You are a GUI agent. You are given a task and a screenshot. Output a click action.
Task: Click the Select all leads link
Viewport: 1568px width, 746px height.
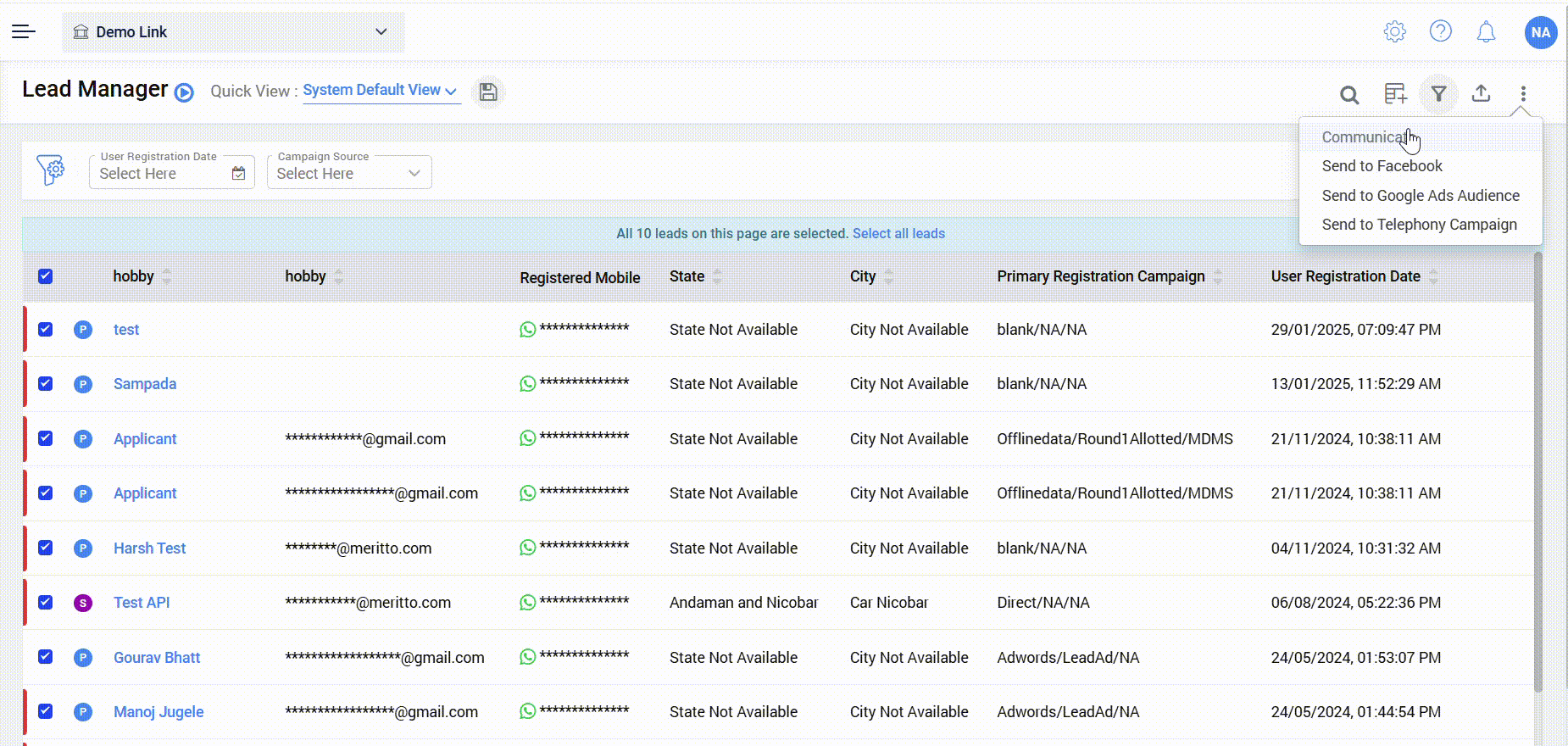click(898, 234)
